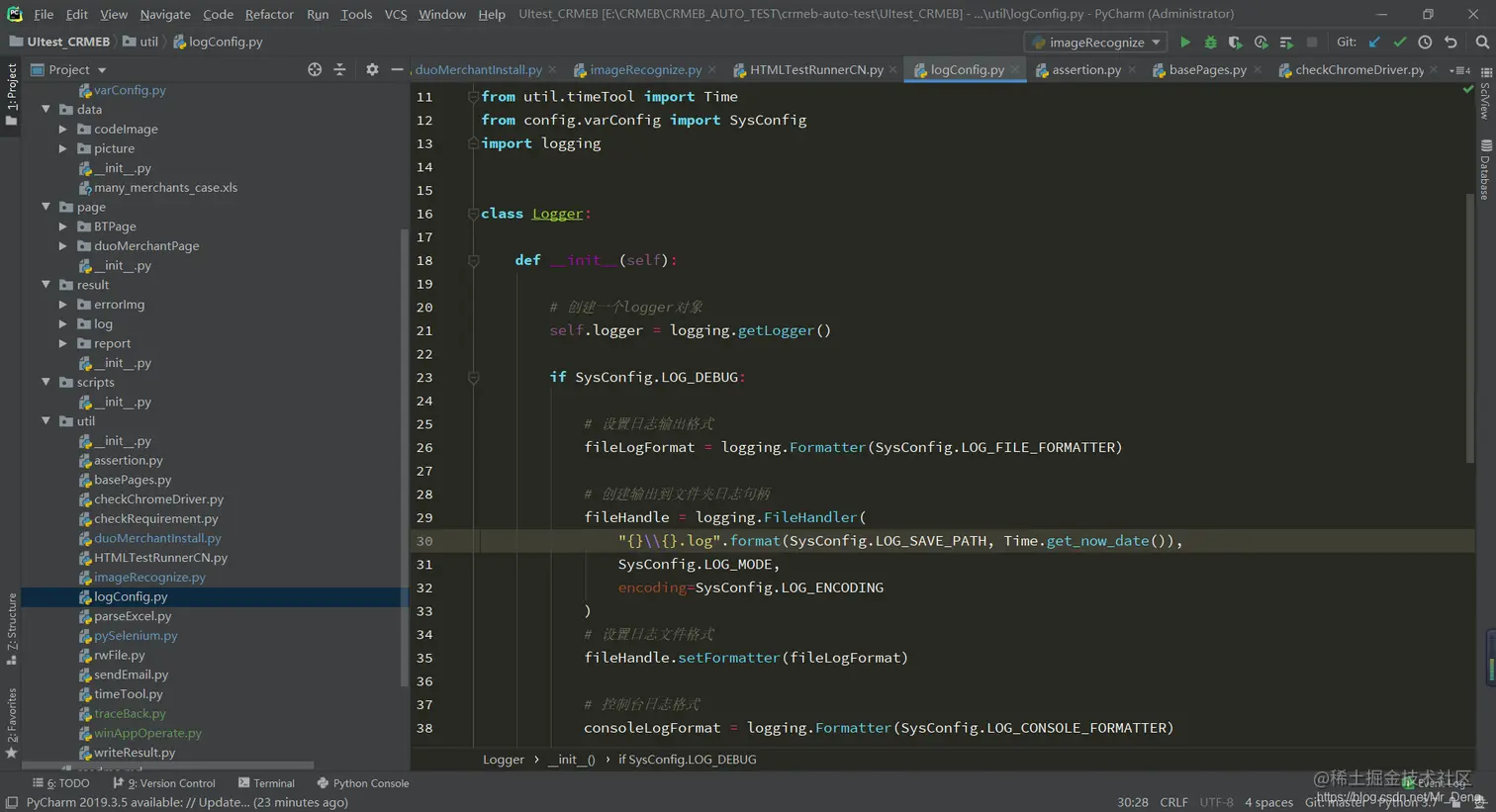Click the CRLF line separator status
The height and width of the screenshot is (812, 1496).
tap(1173, 802)
